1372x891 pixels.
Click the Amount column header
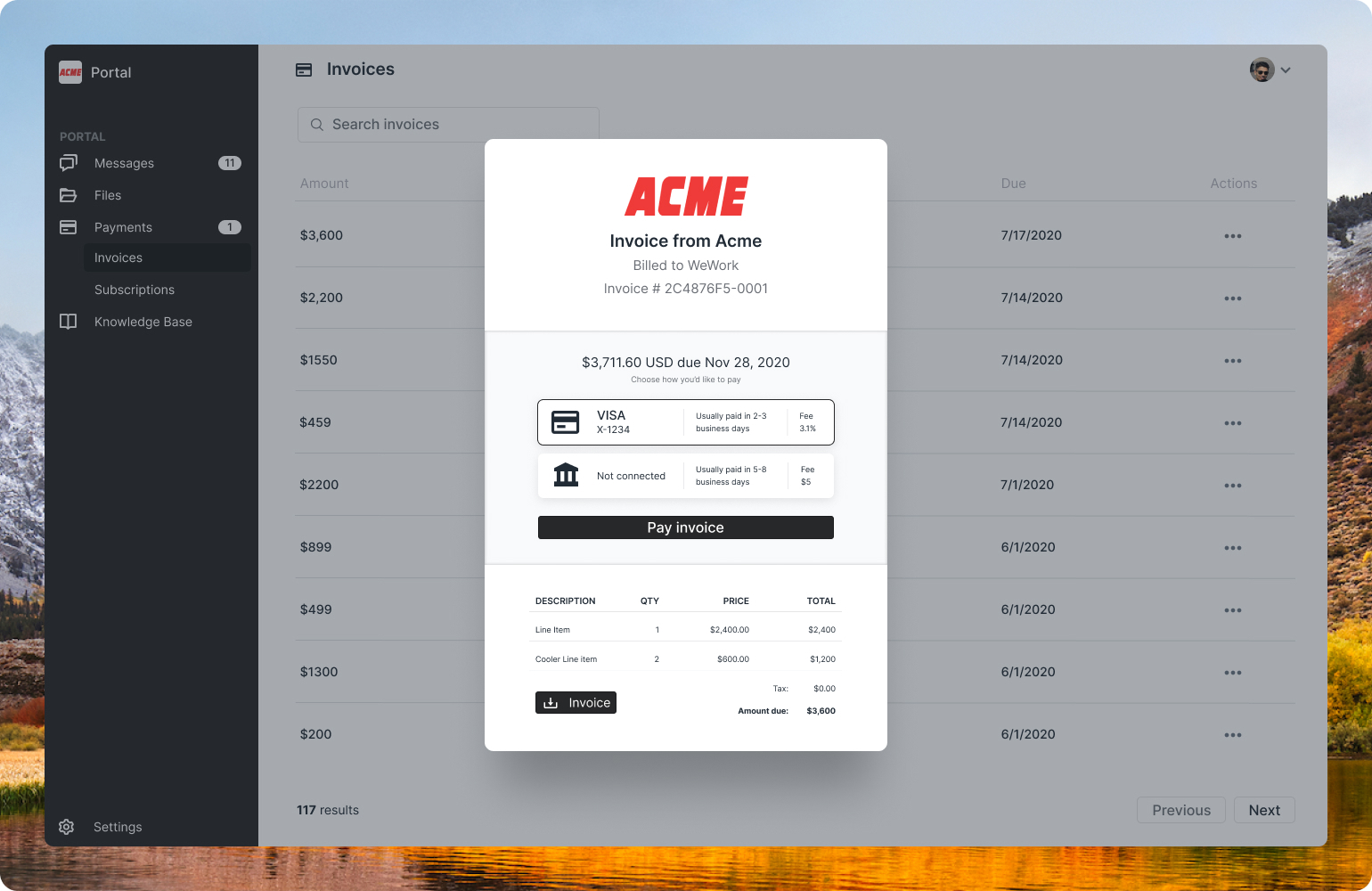tap(324, 184)
